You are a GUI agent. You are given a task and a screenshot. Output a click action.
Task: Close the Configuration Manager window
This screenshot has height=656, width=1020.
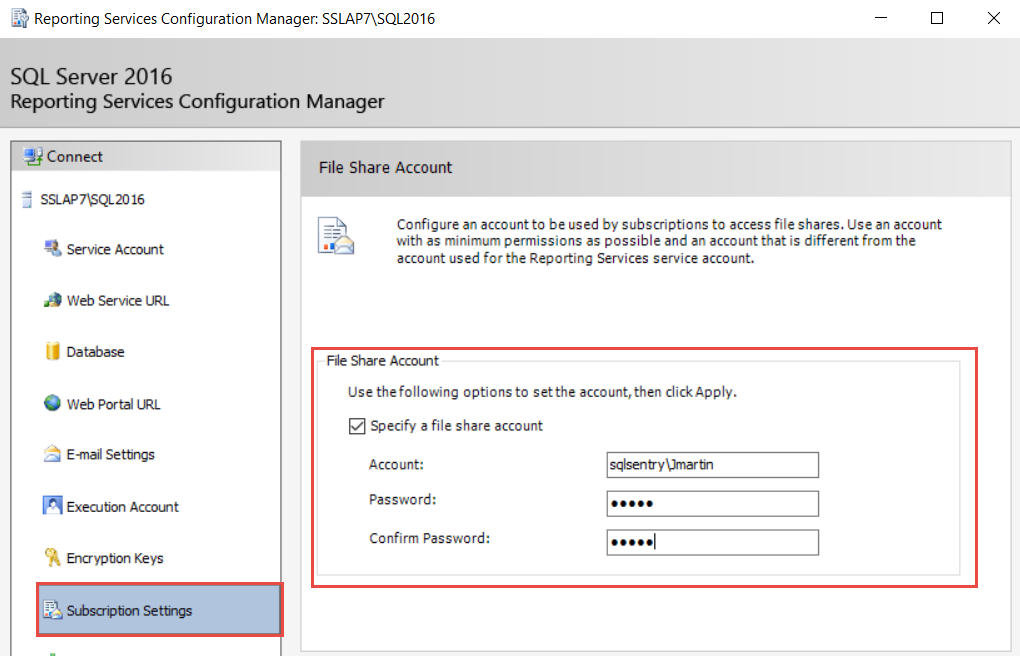point(993,18)
